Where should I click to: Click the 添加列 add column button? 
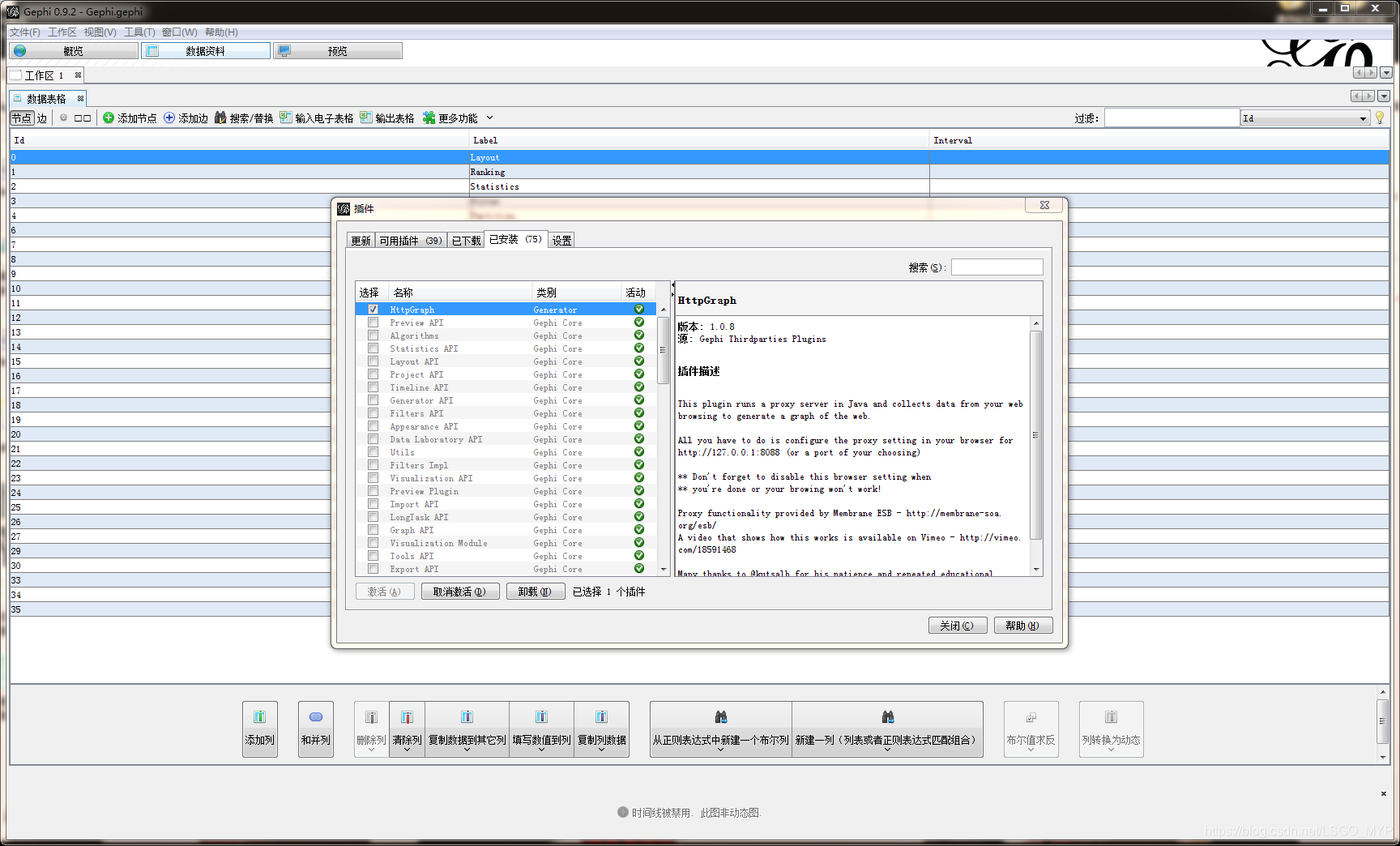[260, 729]
